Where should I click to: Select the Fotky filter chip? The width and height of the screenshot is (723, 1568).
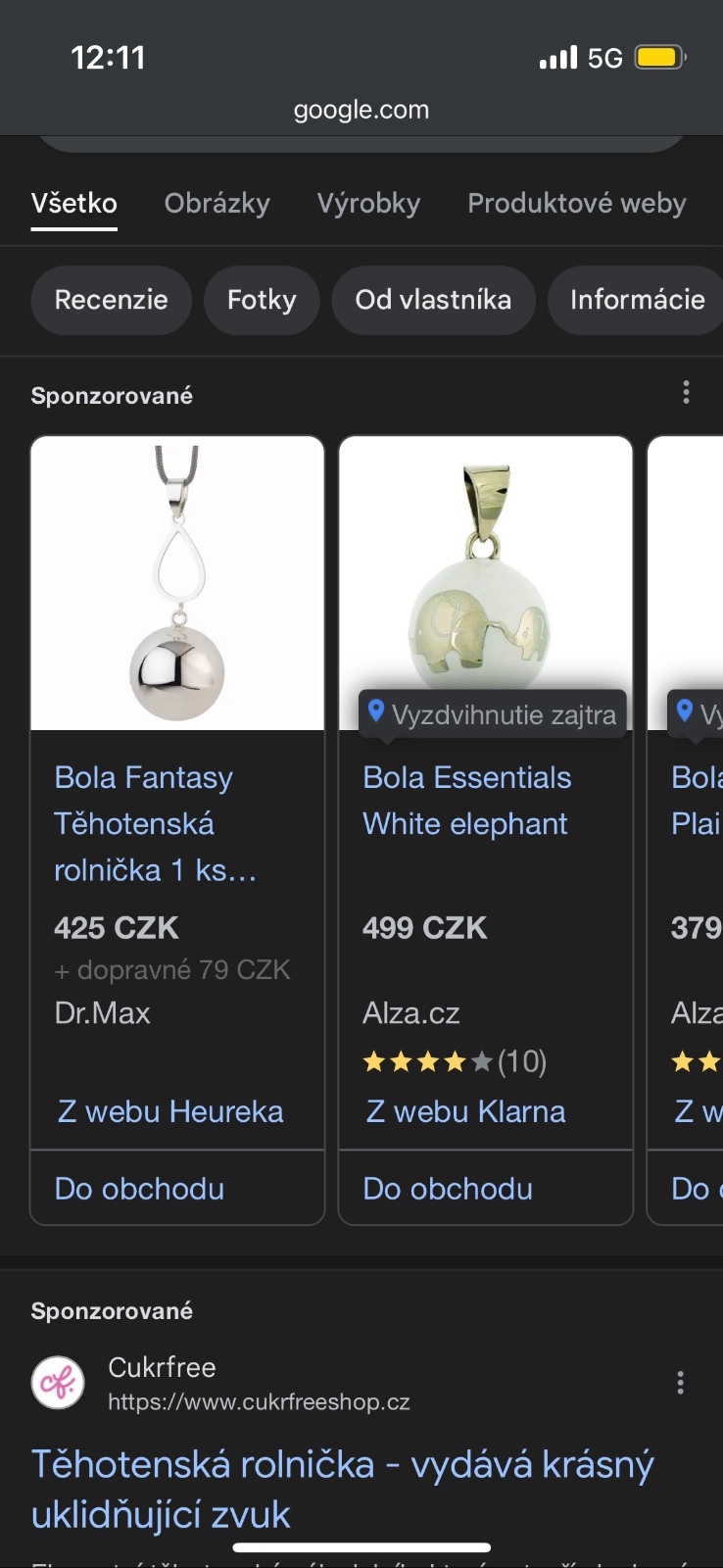262,300
